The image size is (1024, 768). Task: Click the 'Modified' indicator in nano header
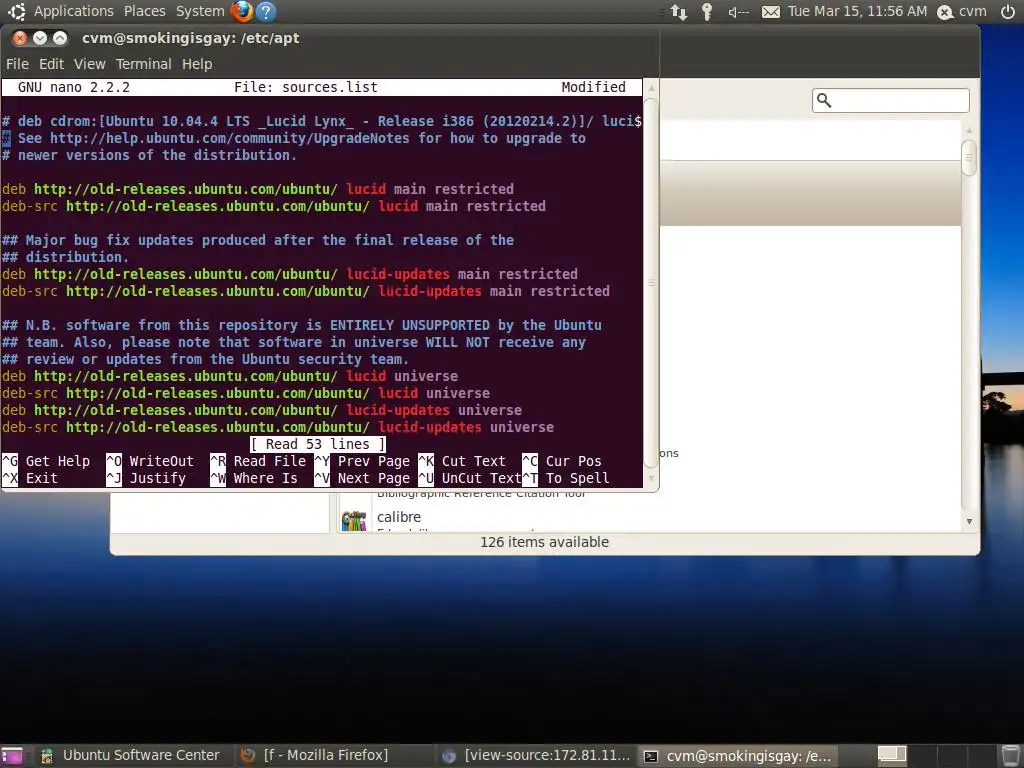pos(593,87)
